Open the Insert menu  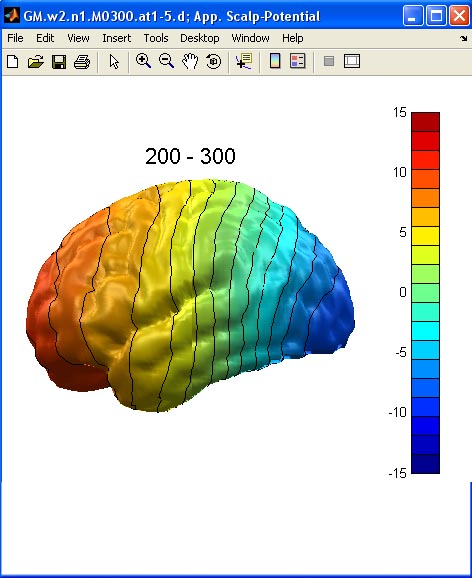(117, 38)
